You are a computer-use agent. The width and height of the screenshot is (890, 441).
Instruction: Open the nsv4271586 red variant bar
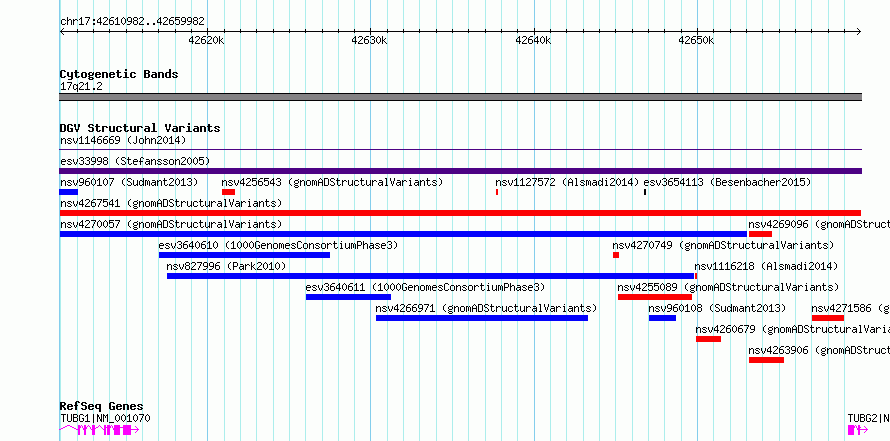pos(828,318)
